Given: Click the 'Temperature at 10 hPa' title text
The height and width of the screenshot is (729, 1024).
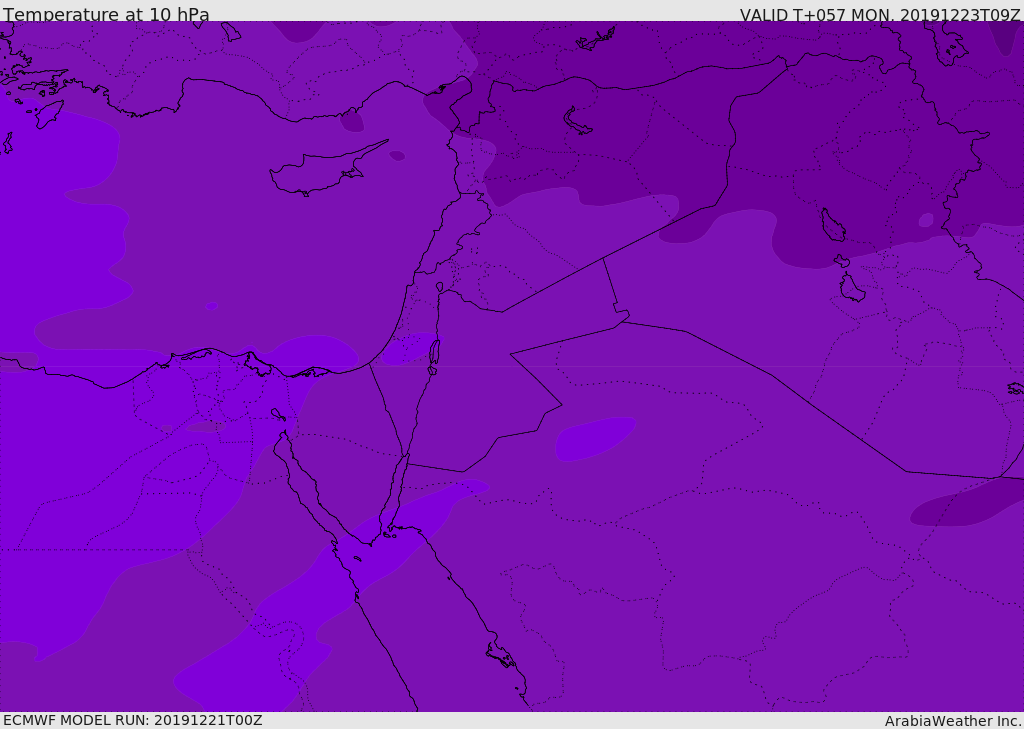Looking at the screenshot, I should point(106,14).
